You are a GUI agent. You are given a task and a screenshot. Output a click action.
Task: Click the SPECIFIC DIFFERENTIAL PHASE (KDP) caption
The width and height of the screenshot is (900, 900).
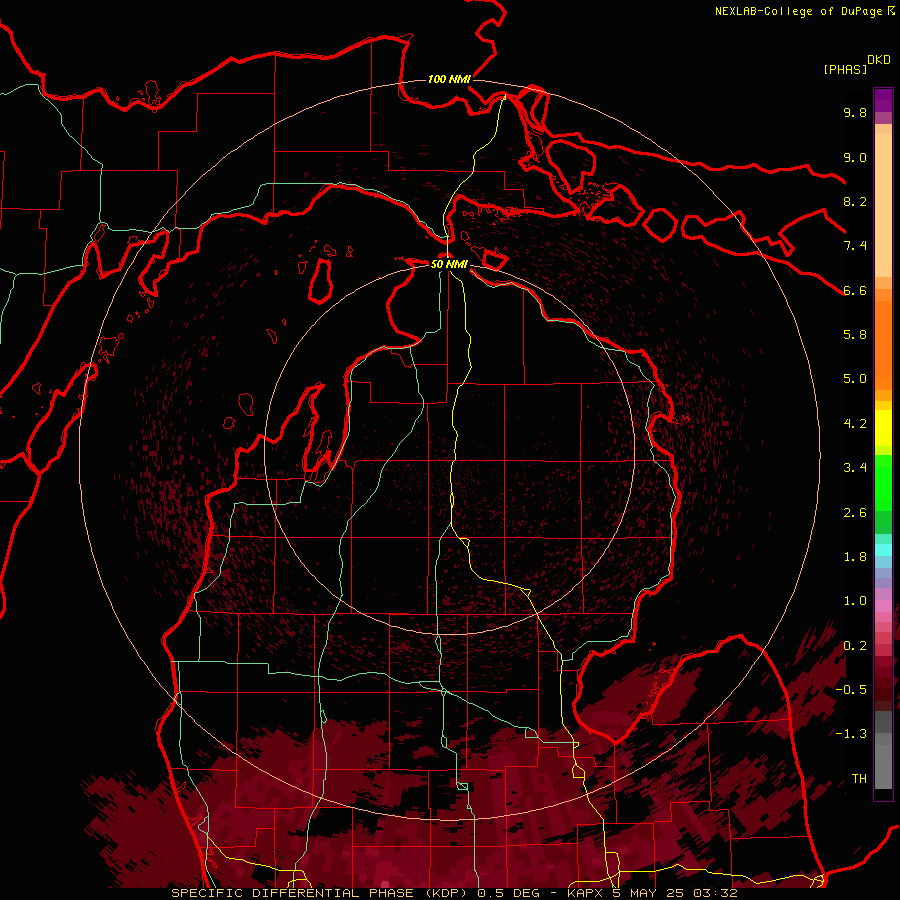317,893
